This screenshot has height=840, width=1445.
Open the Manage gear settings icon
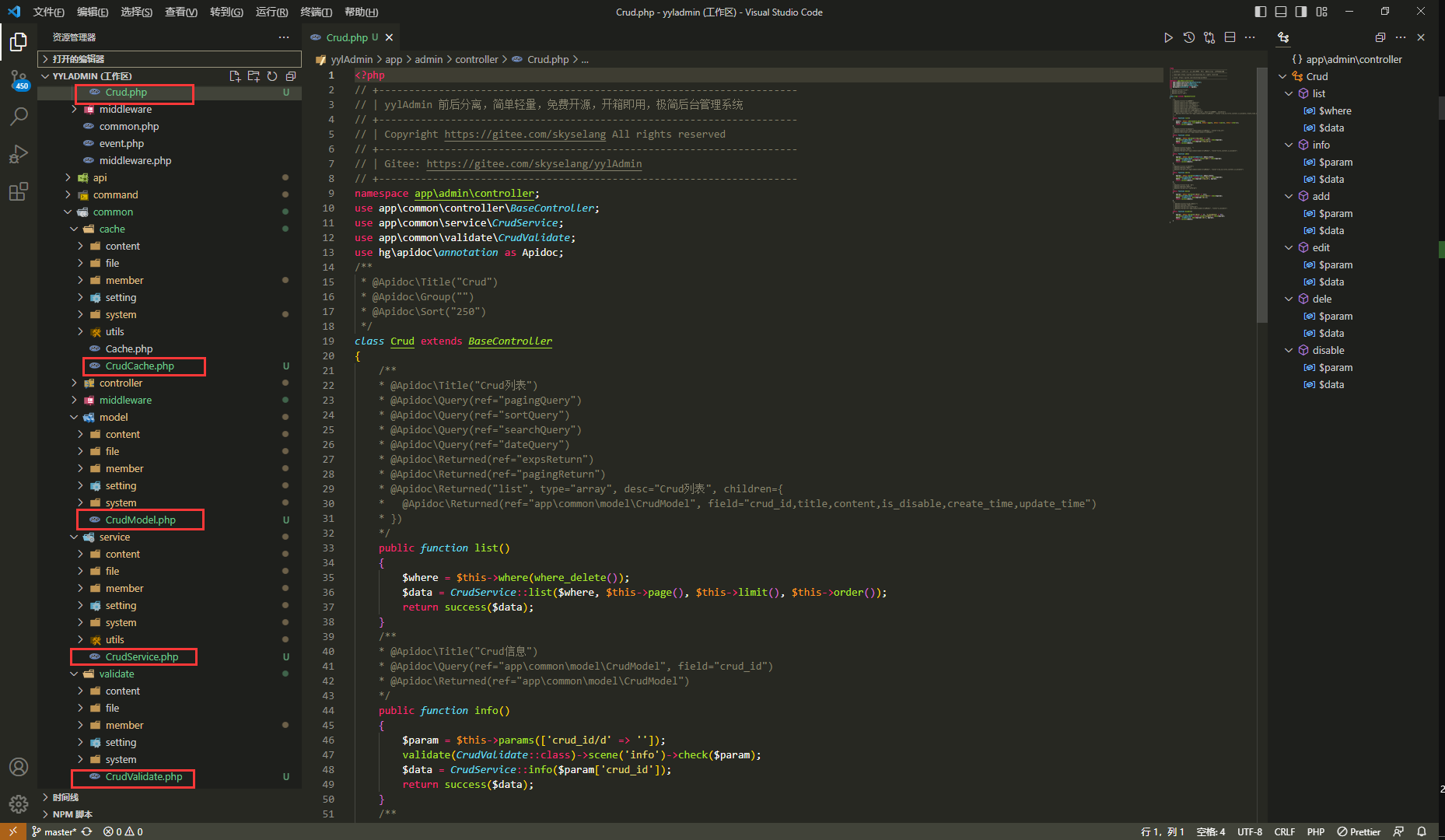19,803
